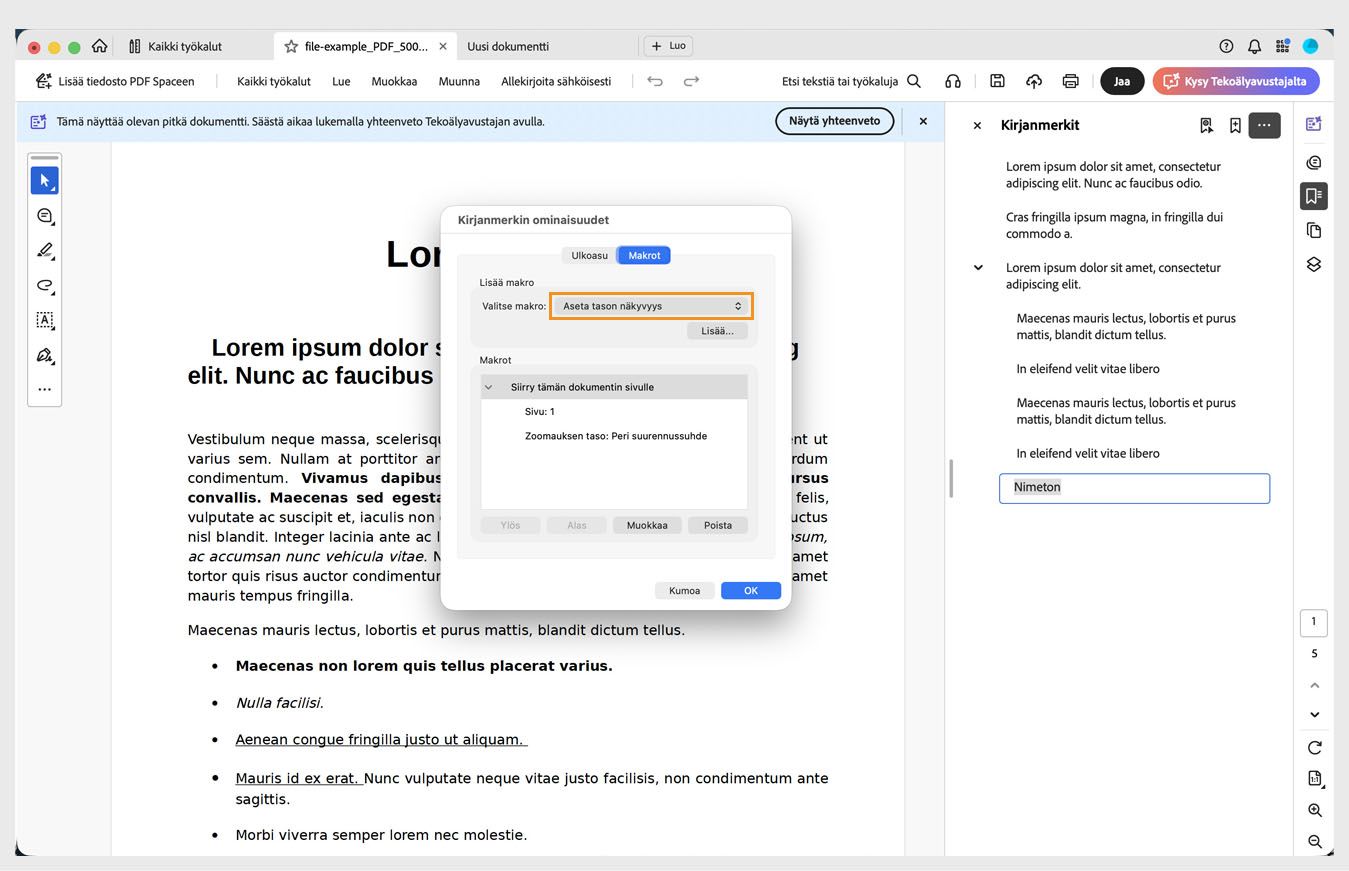Switch to the Ulkoasu tab
1349x871 pixels.
(x=589, y=255)
